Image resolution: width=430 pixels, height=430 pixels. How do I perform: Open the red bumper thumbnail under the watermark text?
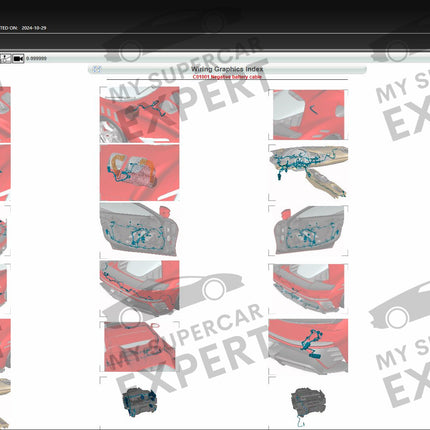140,347
